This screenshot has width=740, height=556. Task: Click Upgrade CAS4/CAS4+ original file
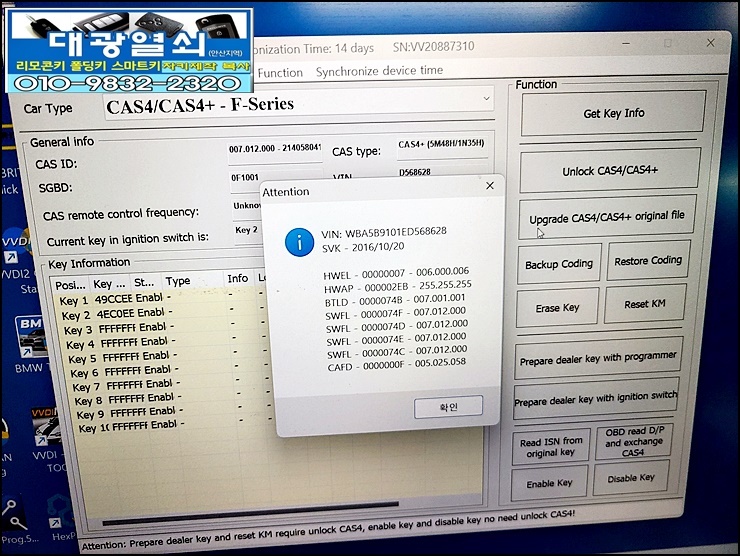pos(607,218)
